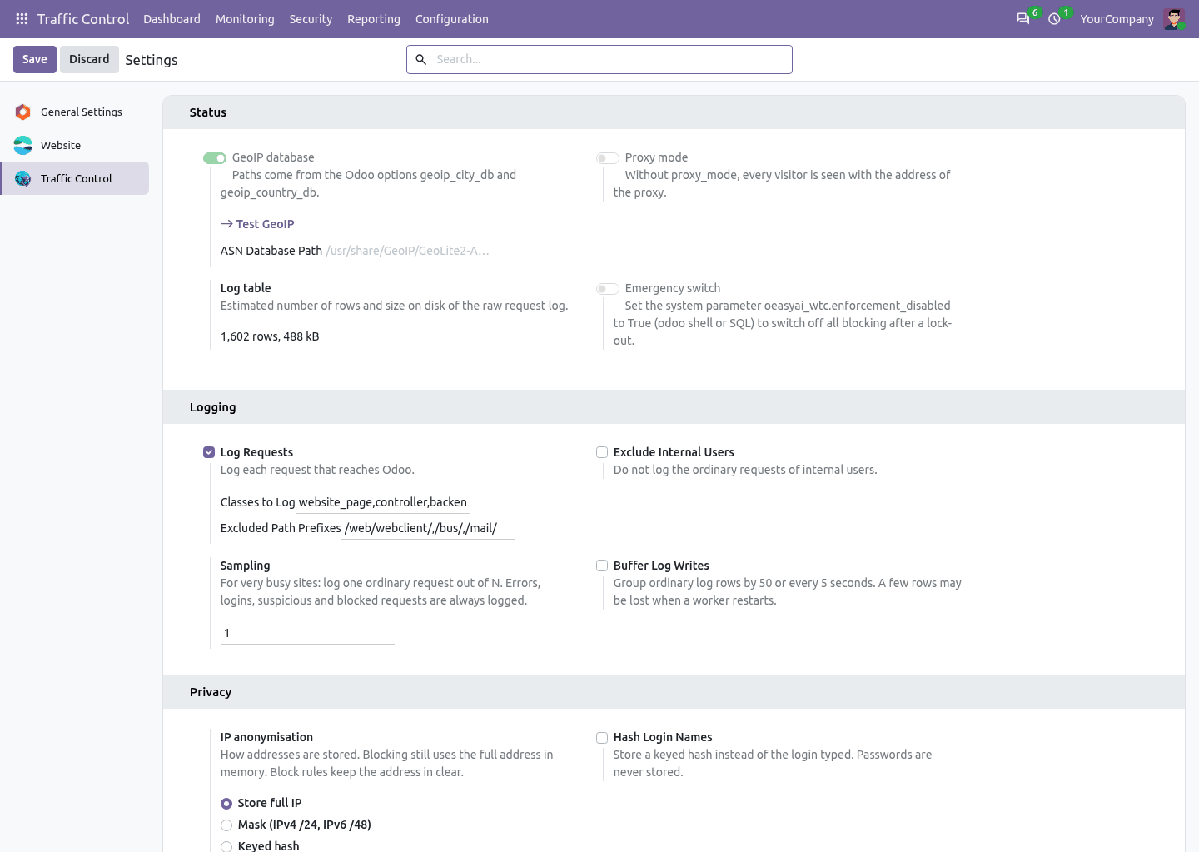
Task: Select Traffic Control settings section
Action: pyautogui.click(x=75, y=179)
